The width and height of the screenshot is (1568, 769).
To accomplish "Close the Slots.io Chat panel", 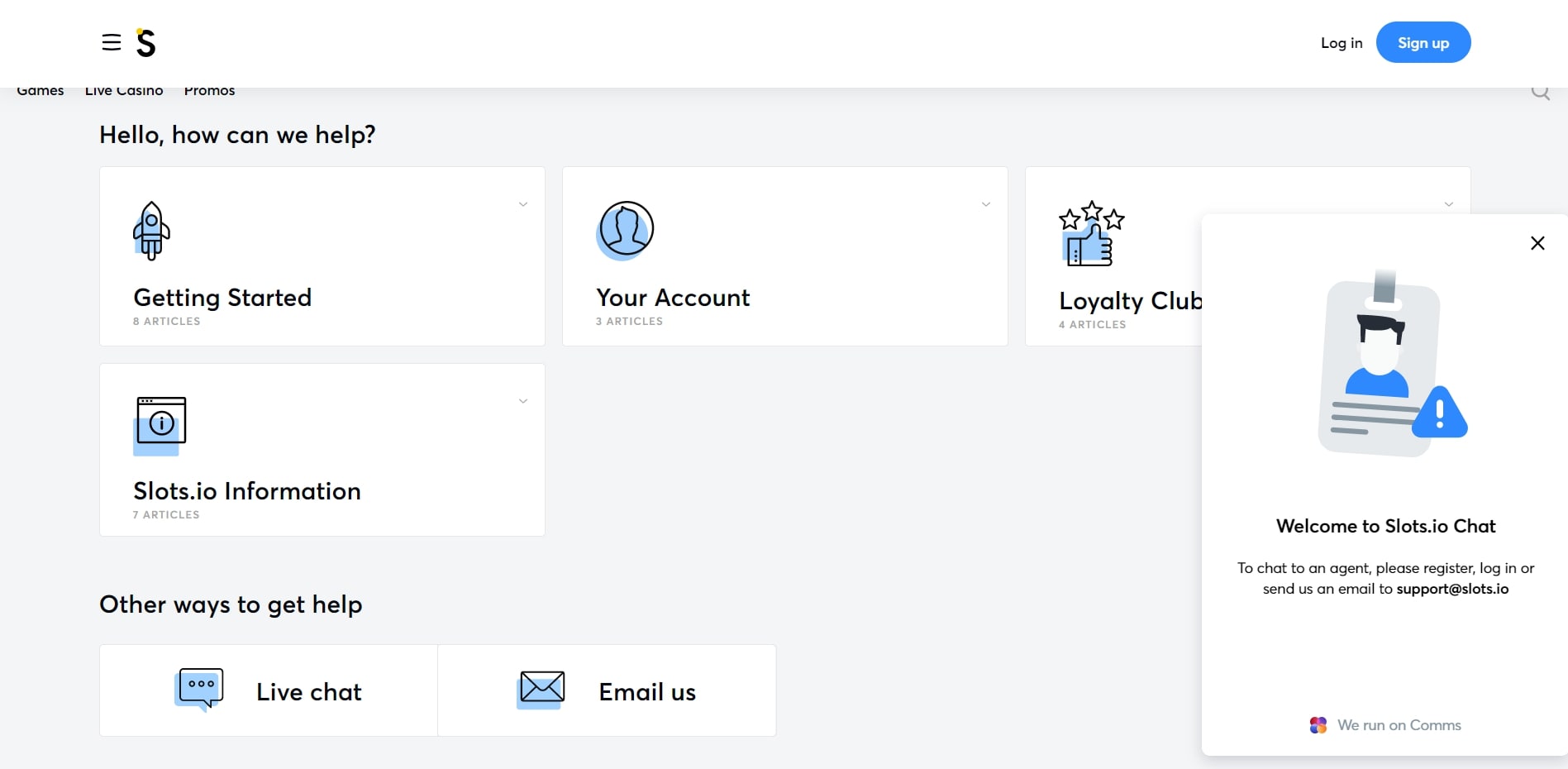I will tap(1537, 243).
